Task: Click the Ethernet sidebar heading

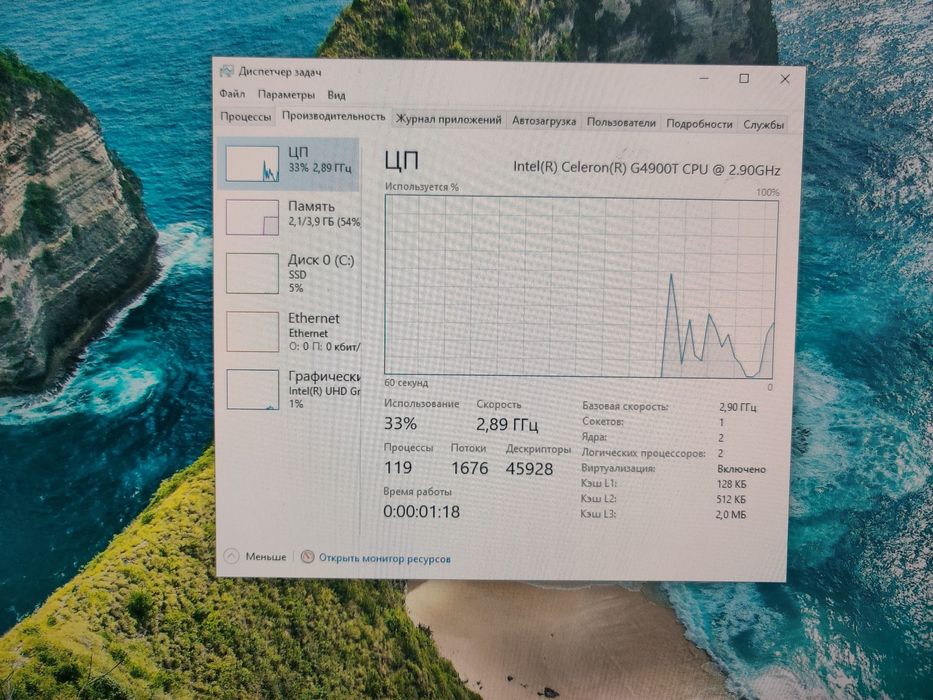Action: point(314,318)
